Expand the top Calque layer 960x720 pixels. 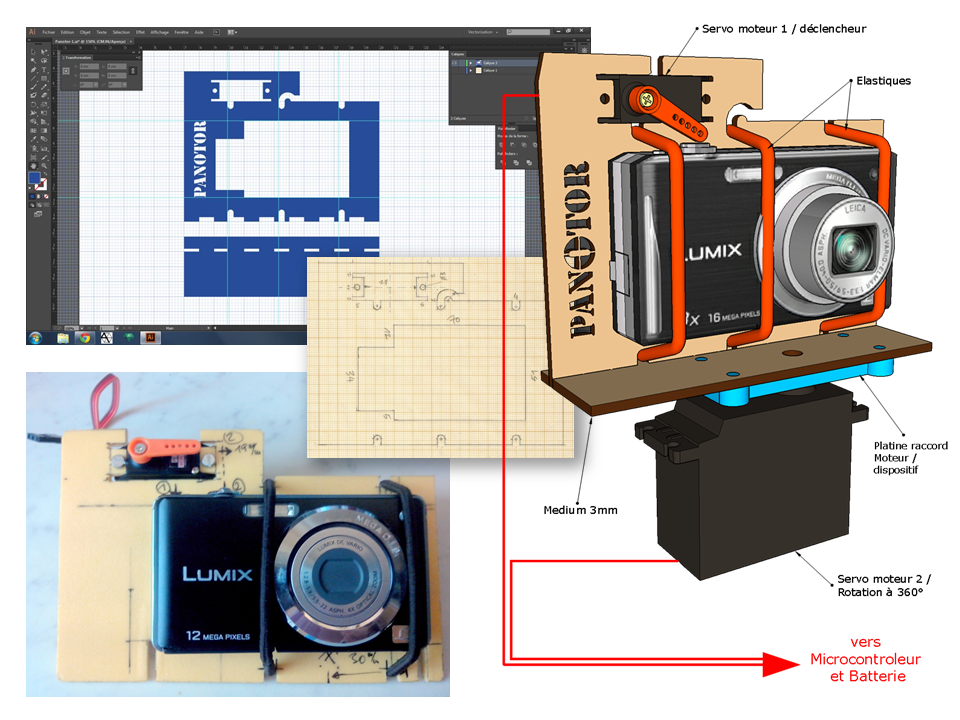coord(471,63)
